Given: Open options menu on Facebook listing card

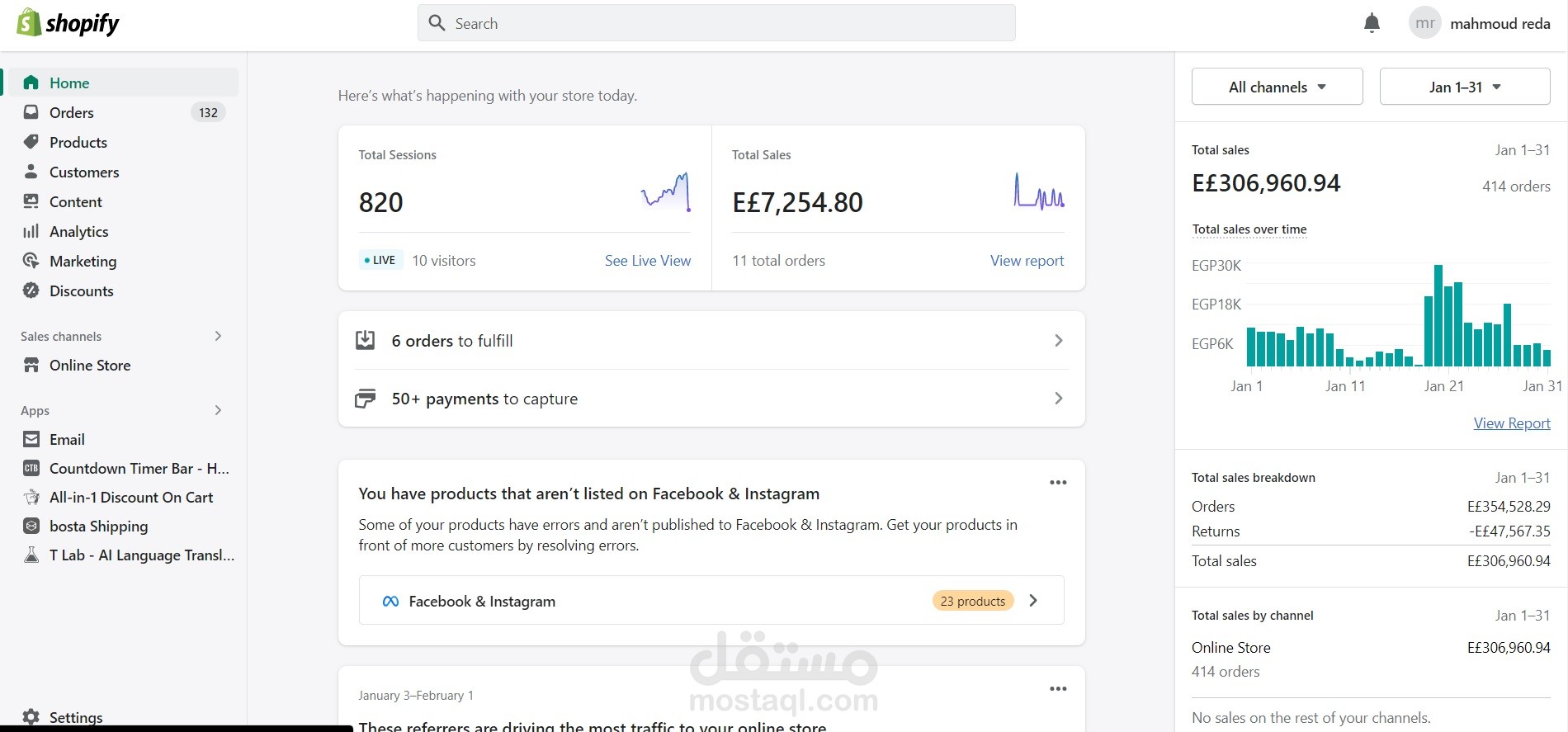Looking at the screenshot, I should [1058, 483].
